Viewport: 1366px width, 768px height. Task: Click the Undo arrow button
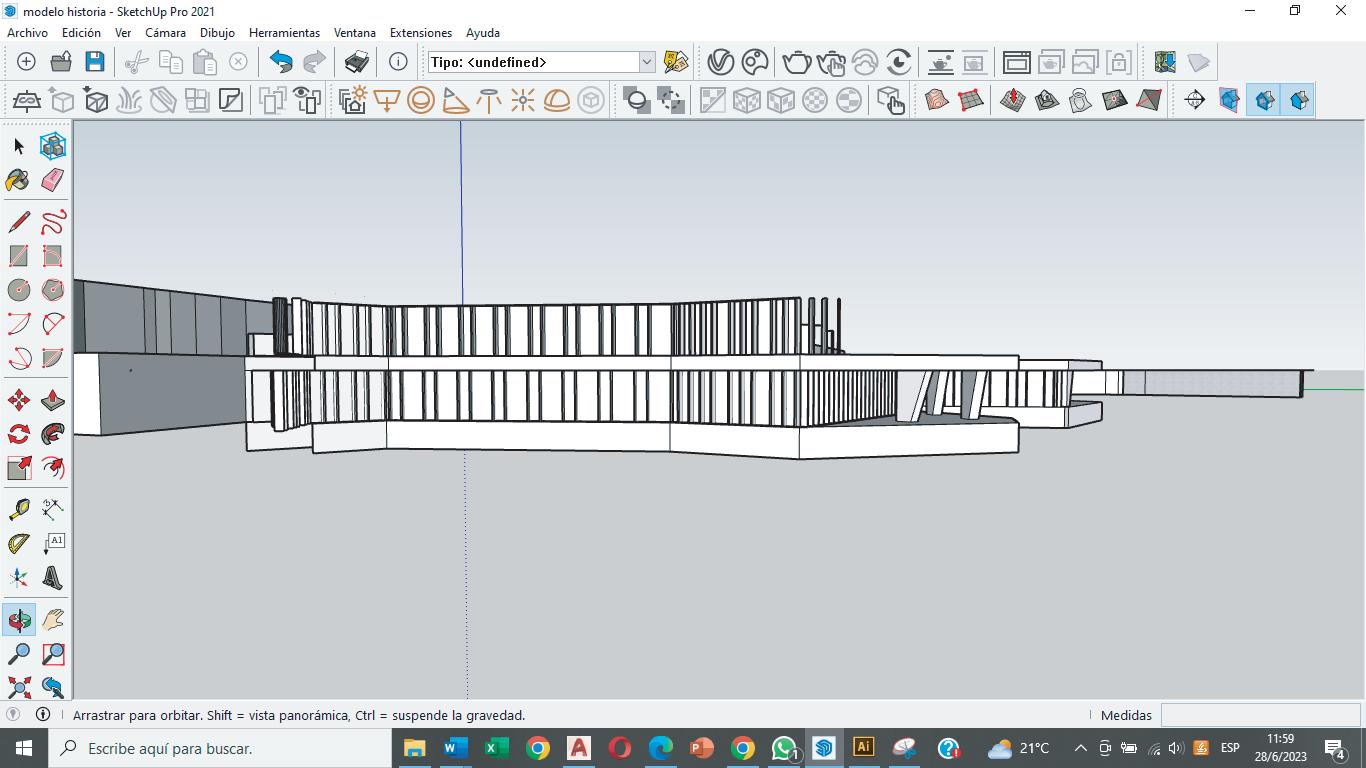tap(281, 62)
